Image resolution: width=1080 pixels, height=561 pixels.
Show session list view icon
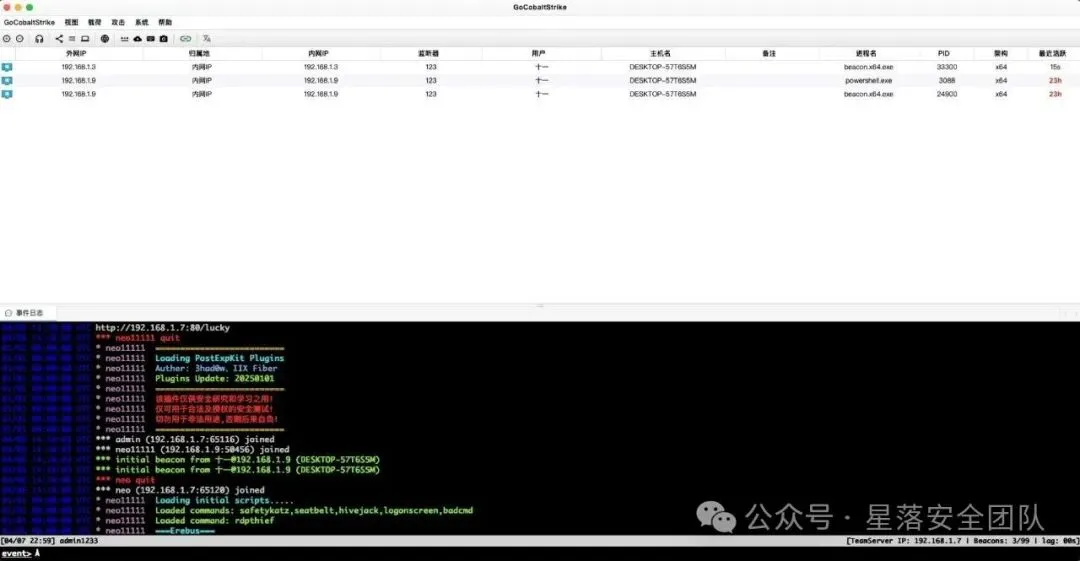tap(72, 39)
